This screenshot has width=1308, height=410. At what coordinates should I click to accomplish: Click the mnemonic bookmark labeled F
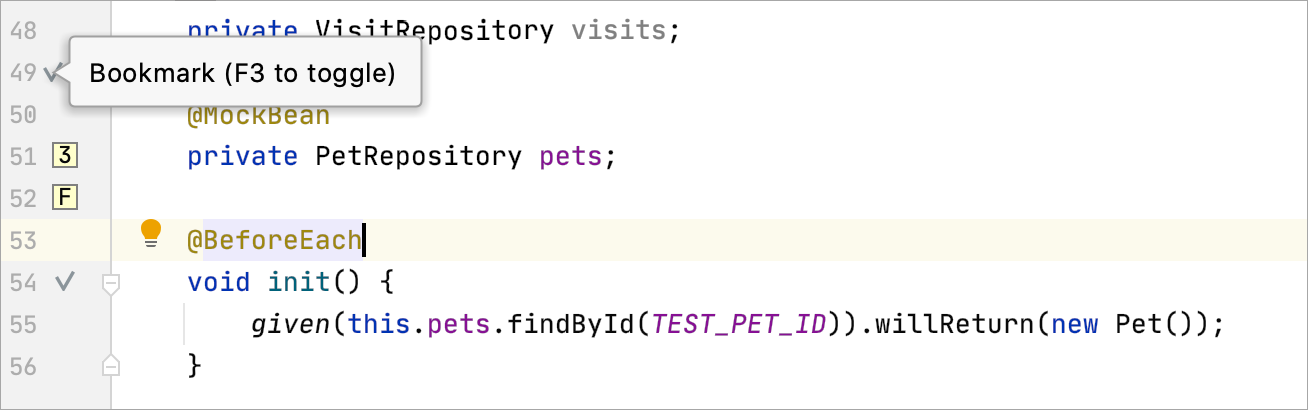click(x=64, y=197)
